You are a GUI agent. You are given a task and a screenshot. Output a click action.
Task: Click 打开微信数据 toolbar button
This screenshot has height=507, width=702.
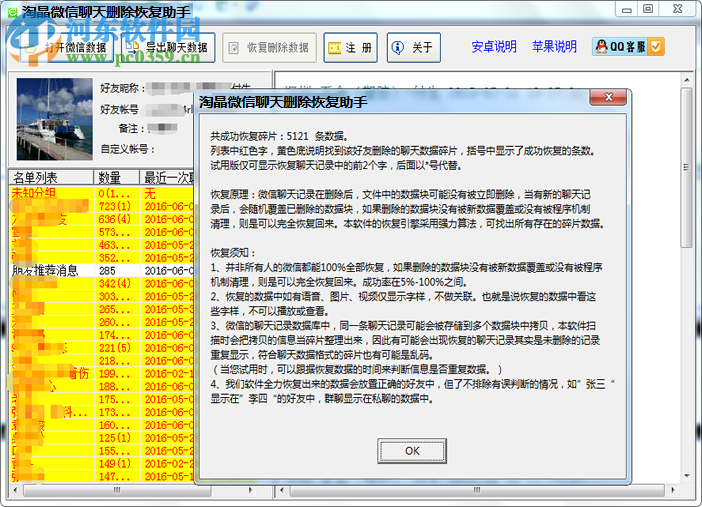66,47
